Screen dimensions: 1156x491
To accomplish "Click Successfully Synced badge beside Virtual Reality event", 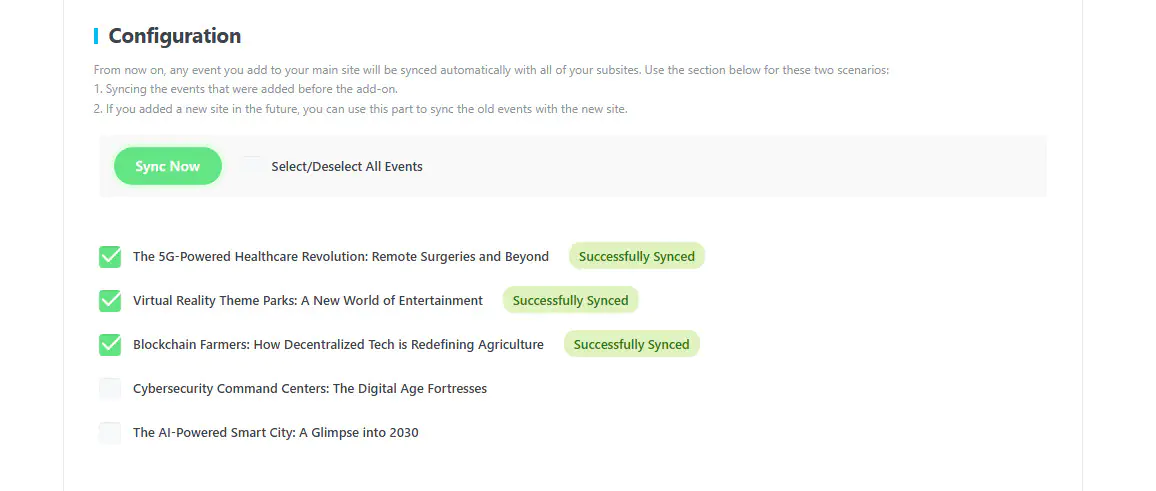I will pos(570,301).
